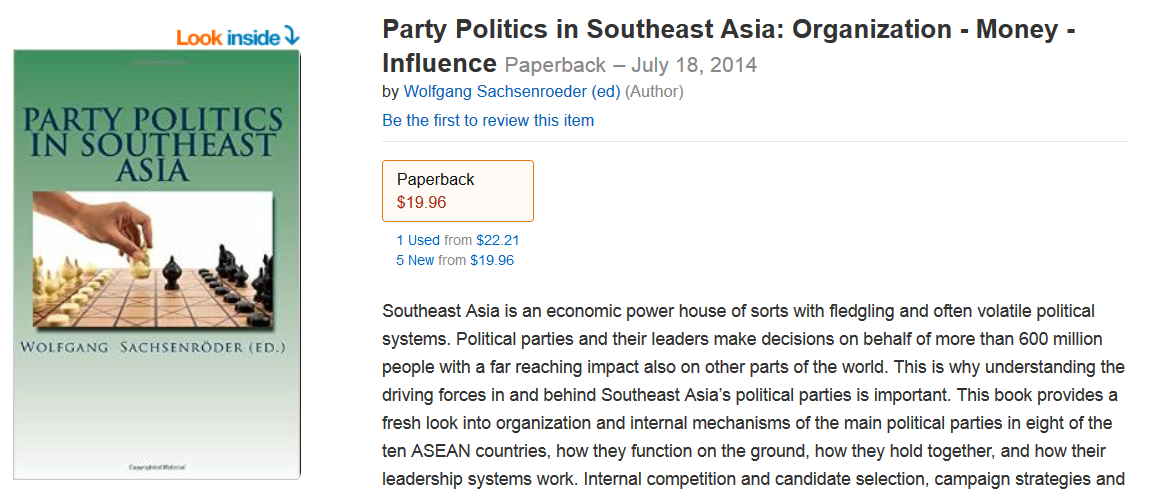
Task: Select the Paperback format button
Action: [x=458, y=190]
